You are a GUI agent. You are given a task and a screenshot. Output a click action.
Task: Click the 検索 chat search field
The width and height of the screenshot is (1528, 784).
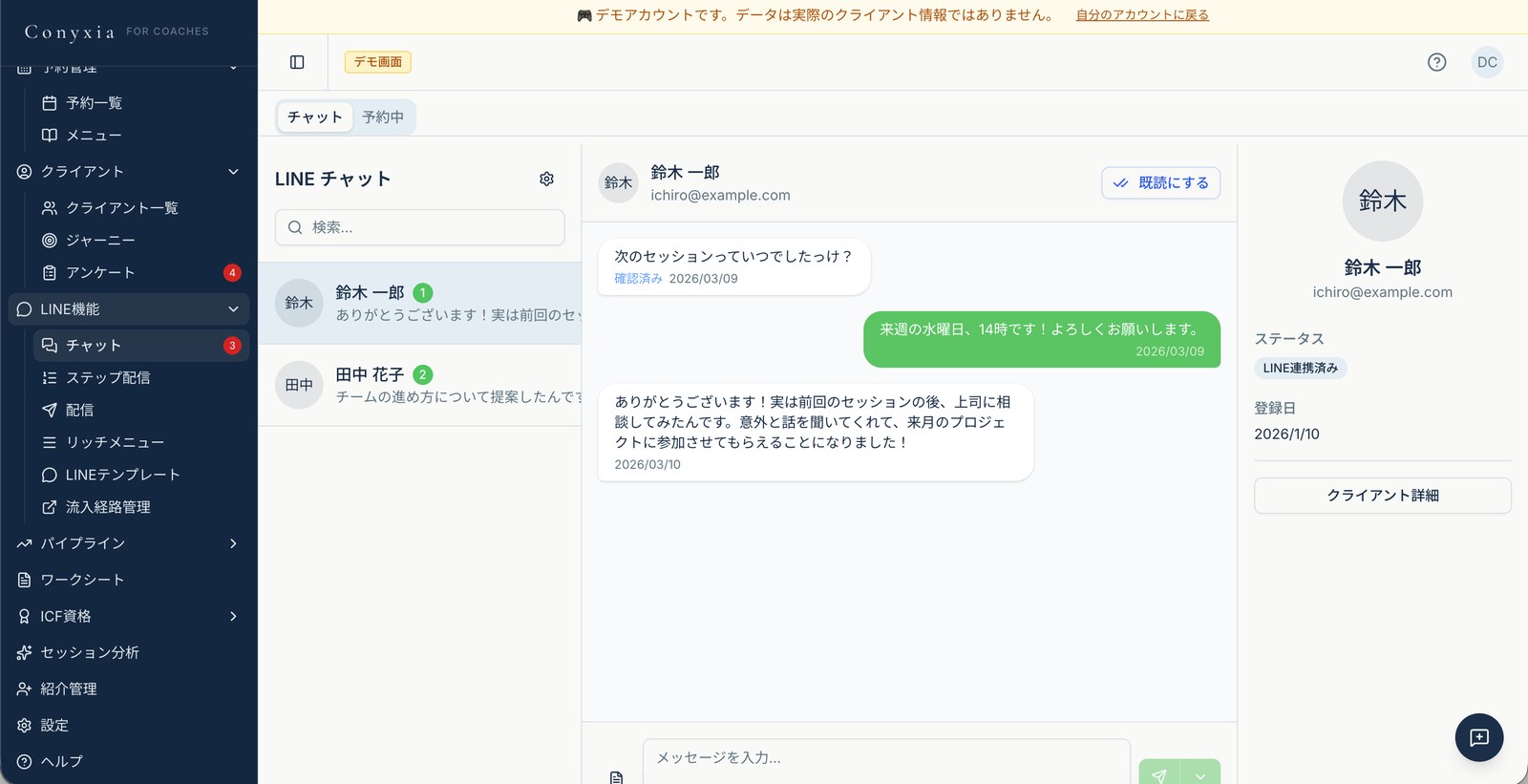(x=419, y=227)
